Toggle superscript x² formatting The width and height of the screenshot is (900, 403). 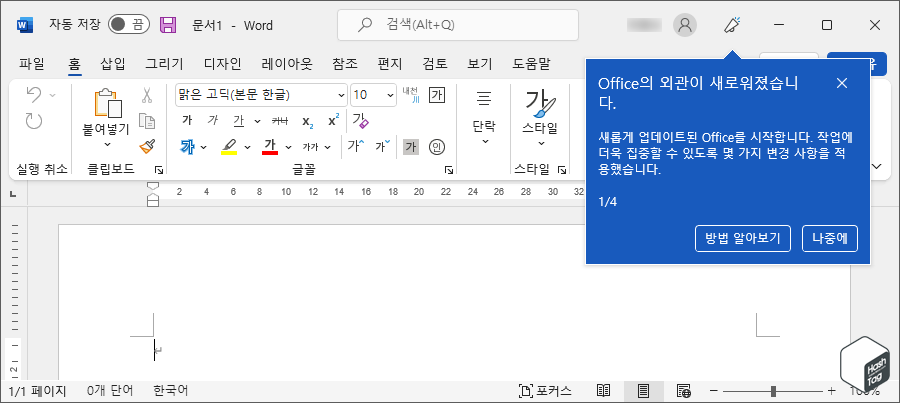tap(333, 121)
